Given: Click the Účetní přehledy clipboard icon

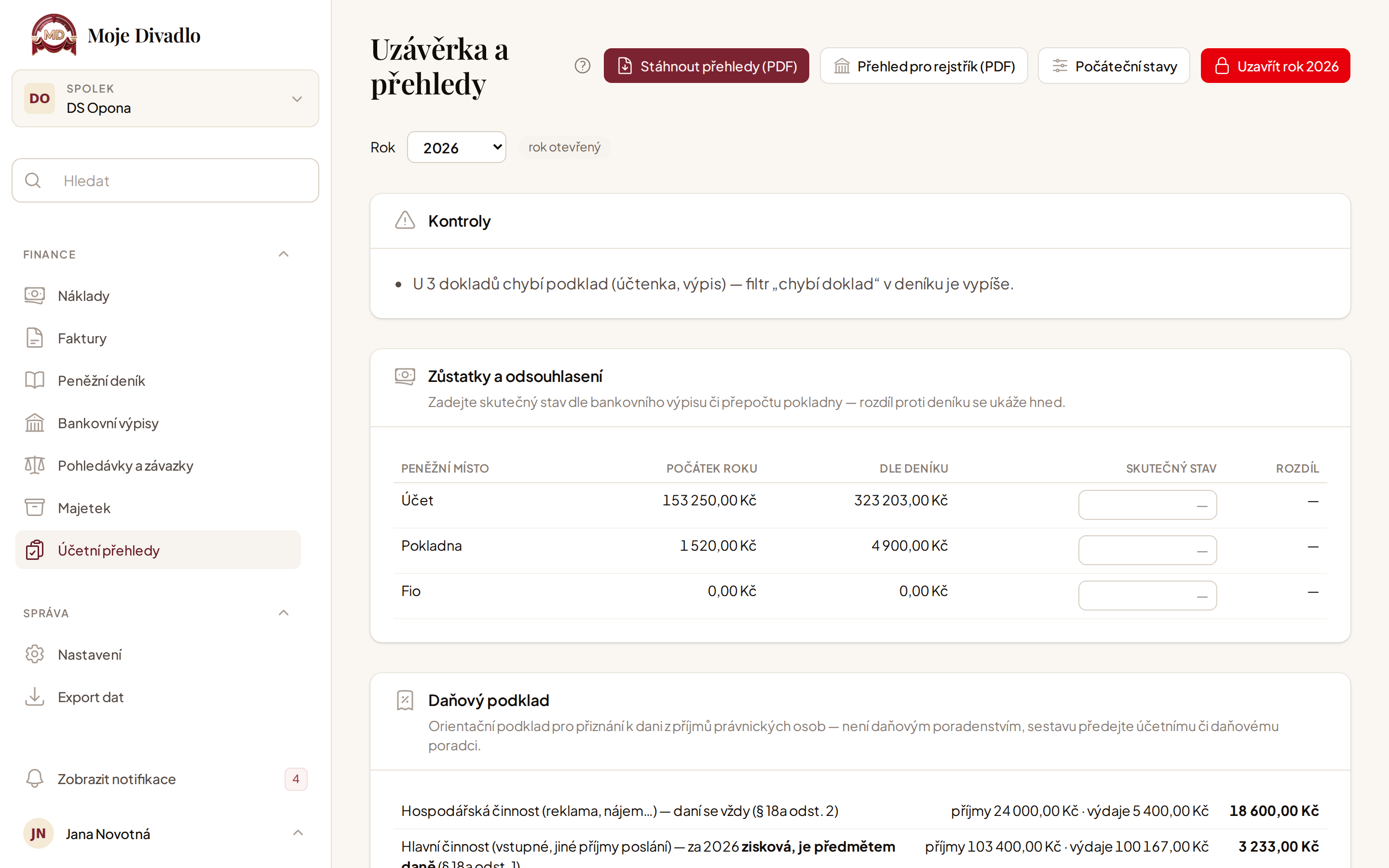Looking at the screenshot, I should tap(34, 550).
